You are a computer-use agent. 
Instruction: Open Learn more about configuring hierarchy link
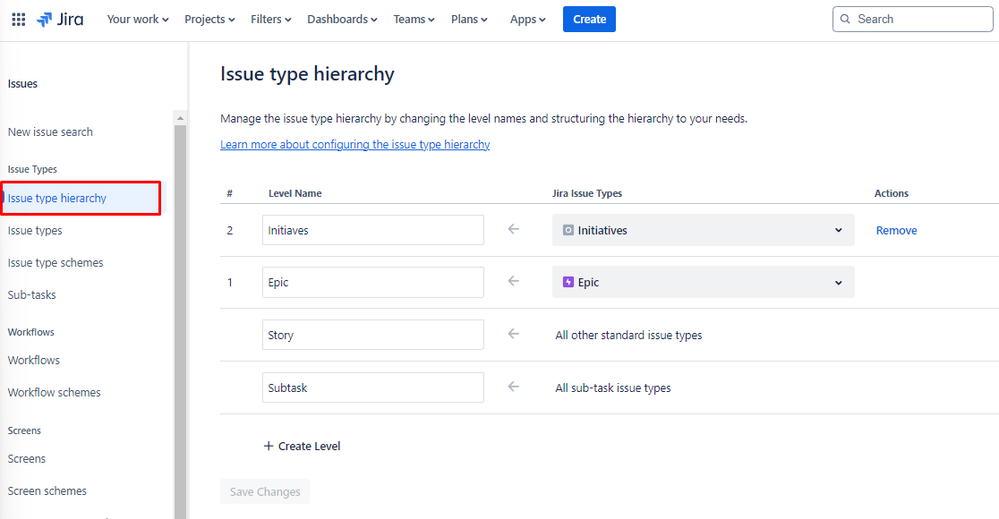(x=355, y=145)
